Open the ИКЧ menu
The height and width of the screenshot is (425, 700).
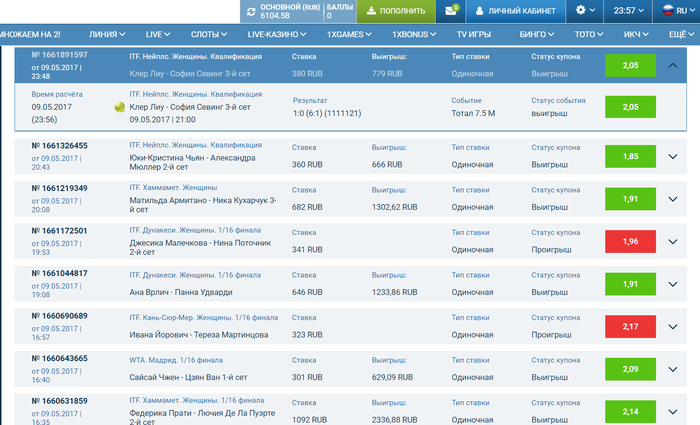[636, 34]
